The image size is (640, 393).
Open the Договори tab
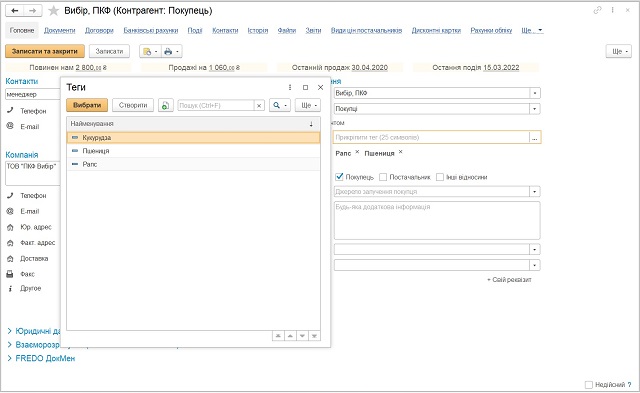tap(99, 30)
